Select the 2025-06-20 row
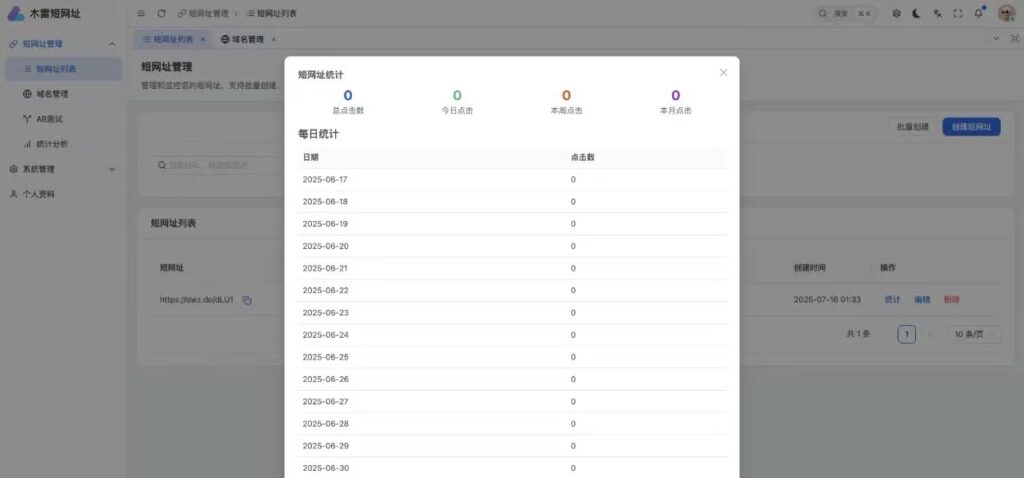1024x478 pixels. (512, 246)
